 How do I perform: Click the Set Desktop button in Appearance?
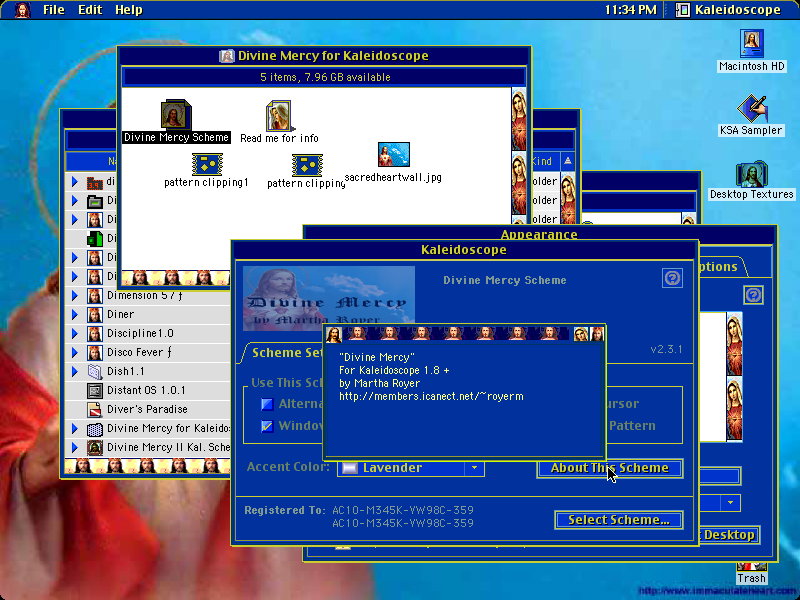tap(729, 535)
